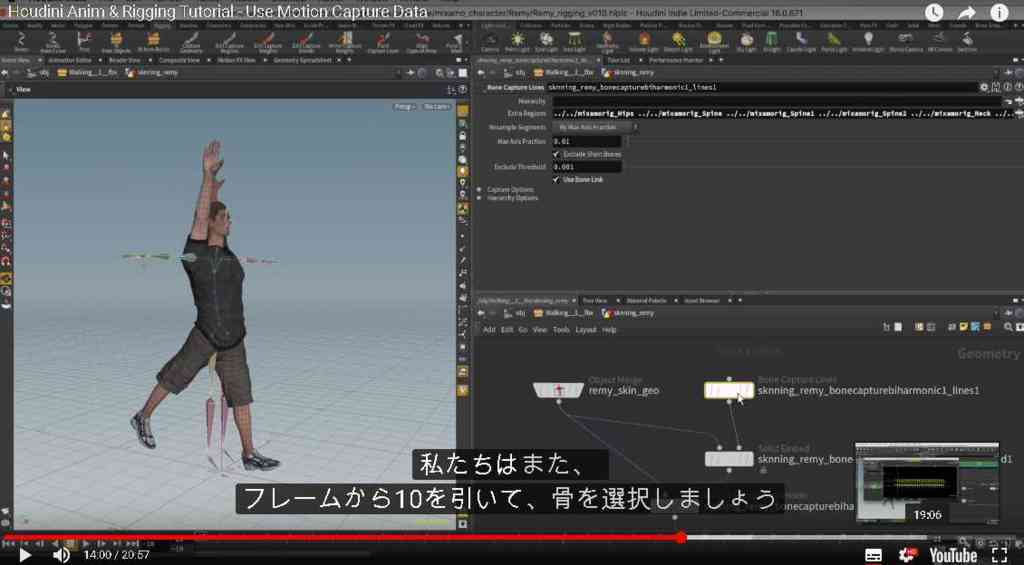The image size is (1024, 565).
Task: Seek using the red progress bar handle
Action: [681, 538]
